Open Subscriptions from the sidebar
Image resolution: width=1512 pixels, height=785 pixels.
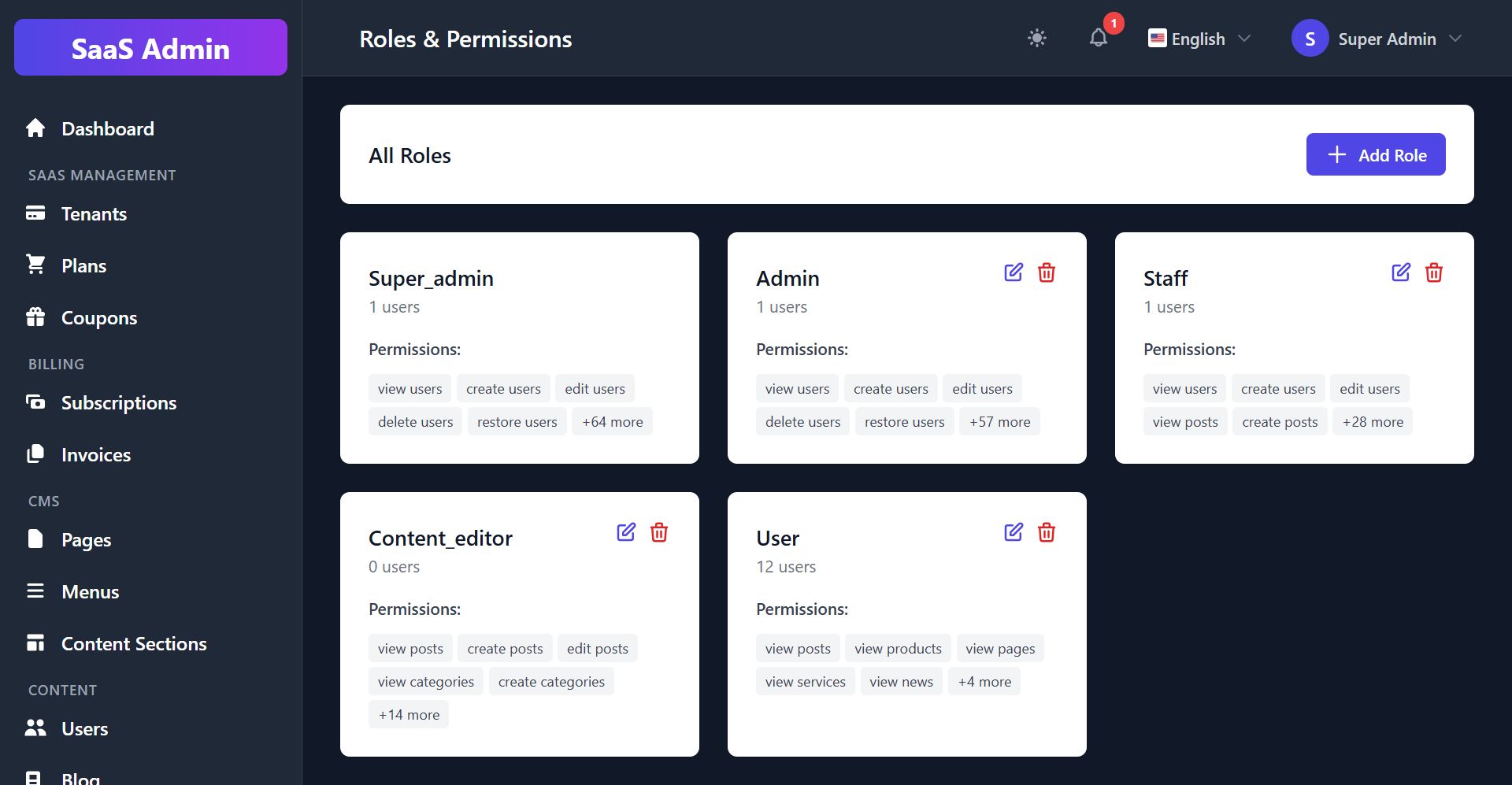(x=118, y=403)
